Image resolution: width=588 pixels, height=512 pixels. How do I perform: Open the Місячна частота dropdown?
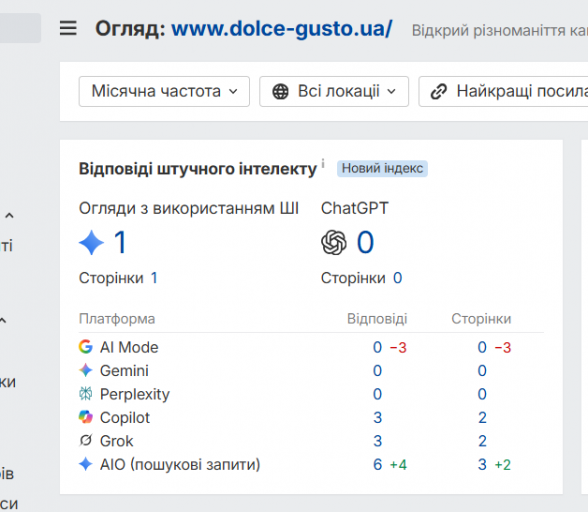(164, 92)
